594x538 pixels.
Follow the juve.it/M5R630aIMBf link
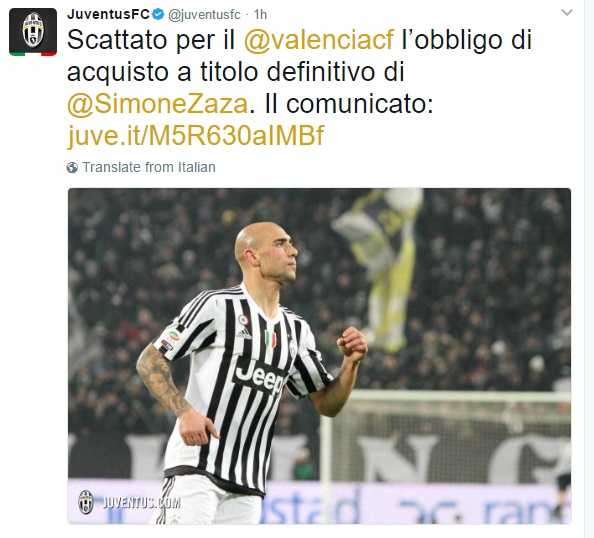click(196, 136)
